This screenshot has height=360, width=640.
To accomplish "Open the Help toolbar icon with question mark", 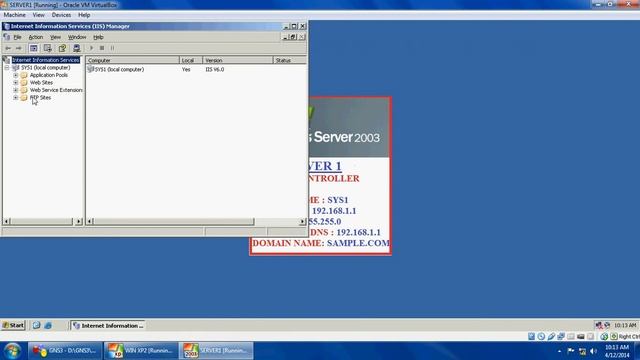I will 62,48.
